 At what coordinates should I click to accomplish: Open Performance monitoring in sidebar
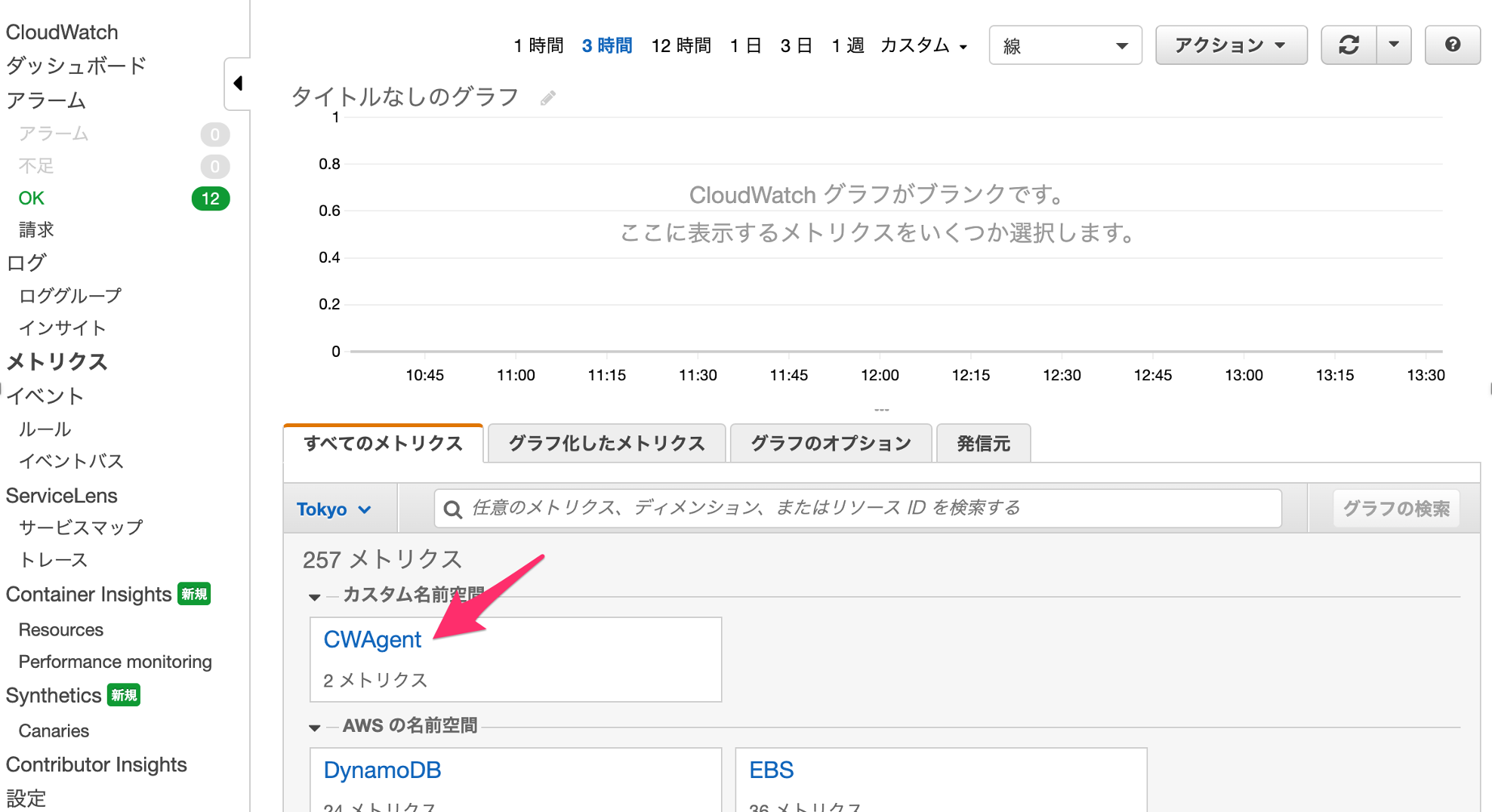(116, 662)
